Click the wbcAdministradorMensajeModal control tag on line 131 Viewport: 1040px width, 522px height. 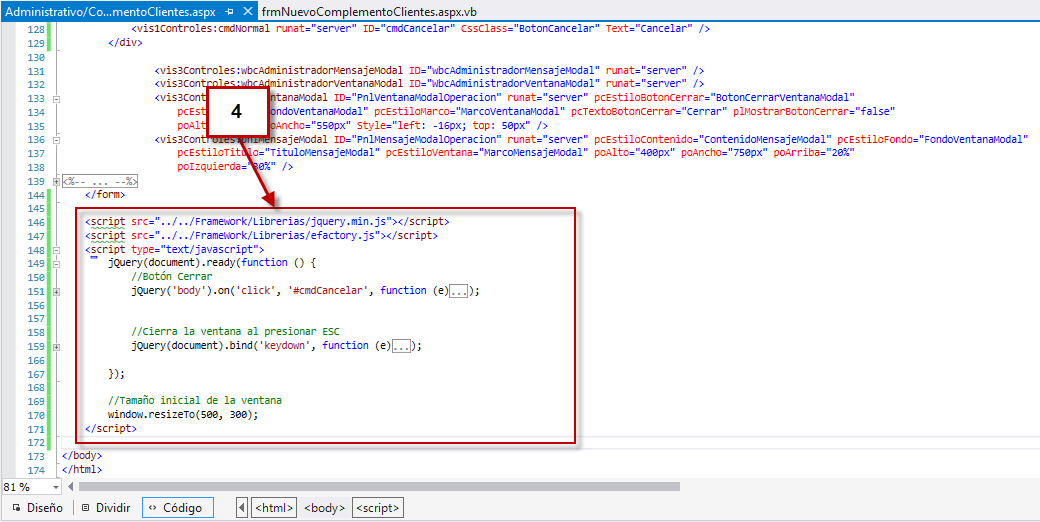(x=279, y=71)
